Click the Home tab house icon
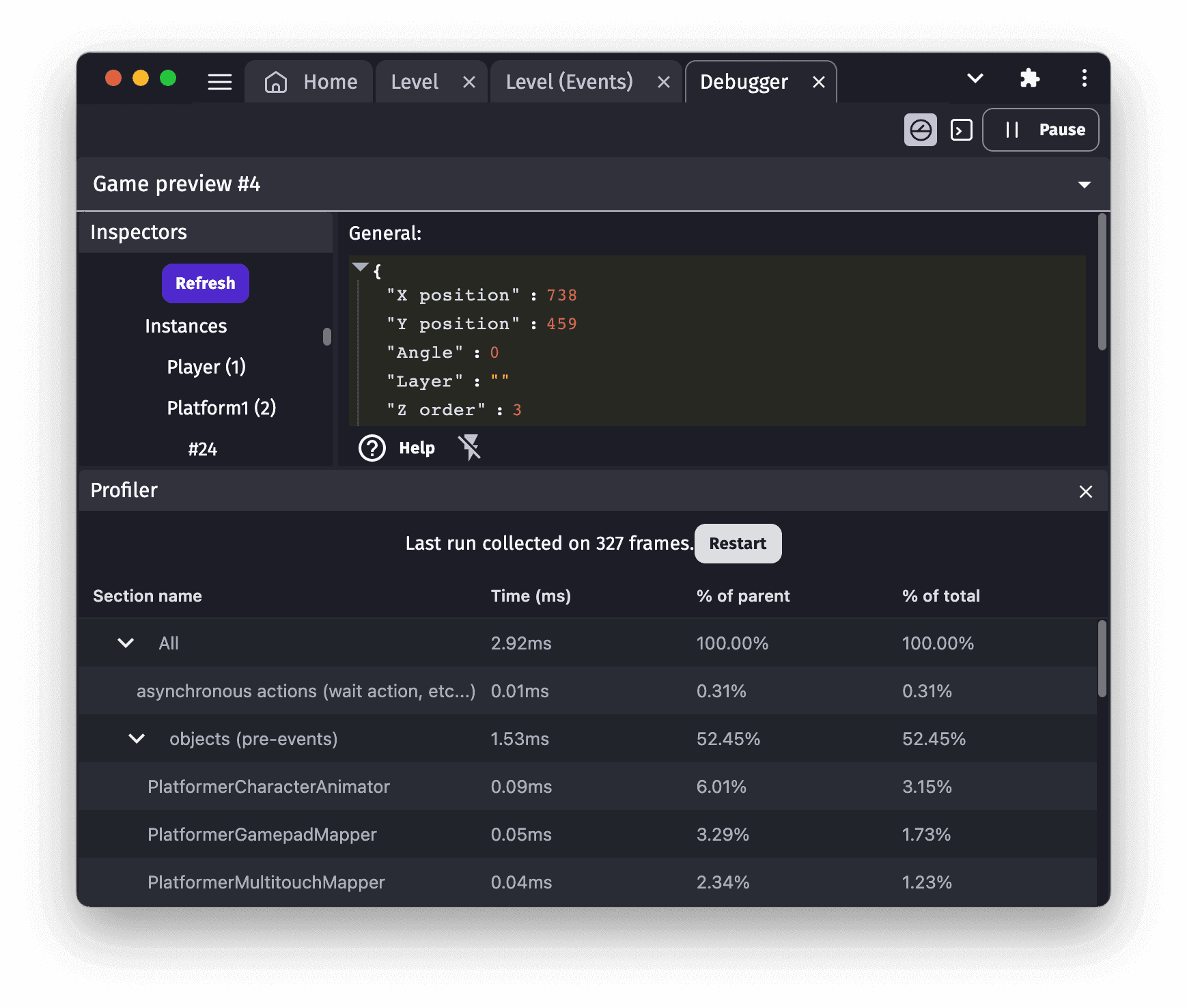This screenshot has height=1008, width=1187. 276,82
